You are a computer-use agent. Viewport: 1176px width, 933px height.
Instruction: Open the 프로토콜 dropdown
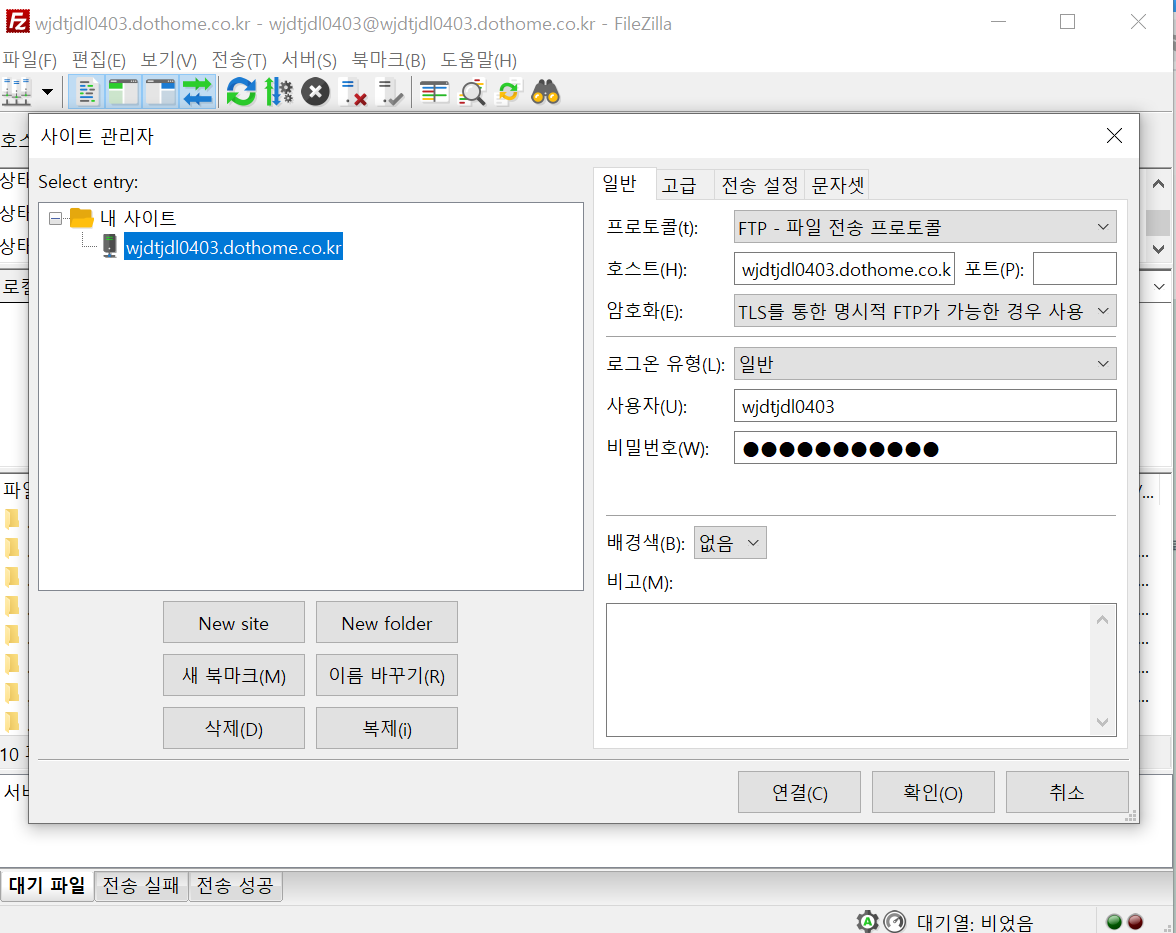[x=925, y=227]
